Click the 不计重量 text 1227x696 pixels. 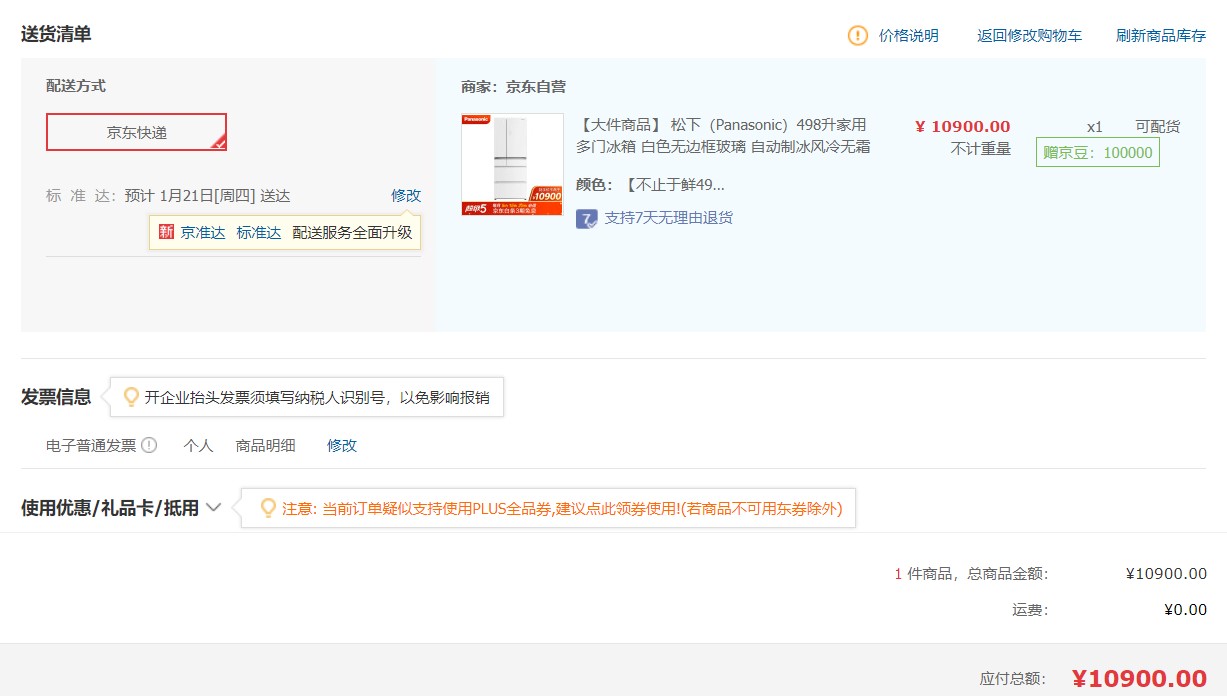(x=981, y=149)
